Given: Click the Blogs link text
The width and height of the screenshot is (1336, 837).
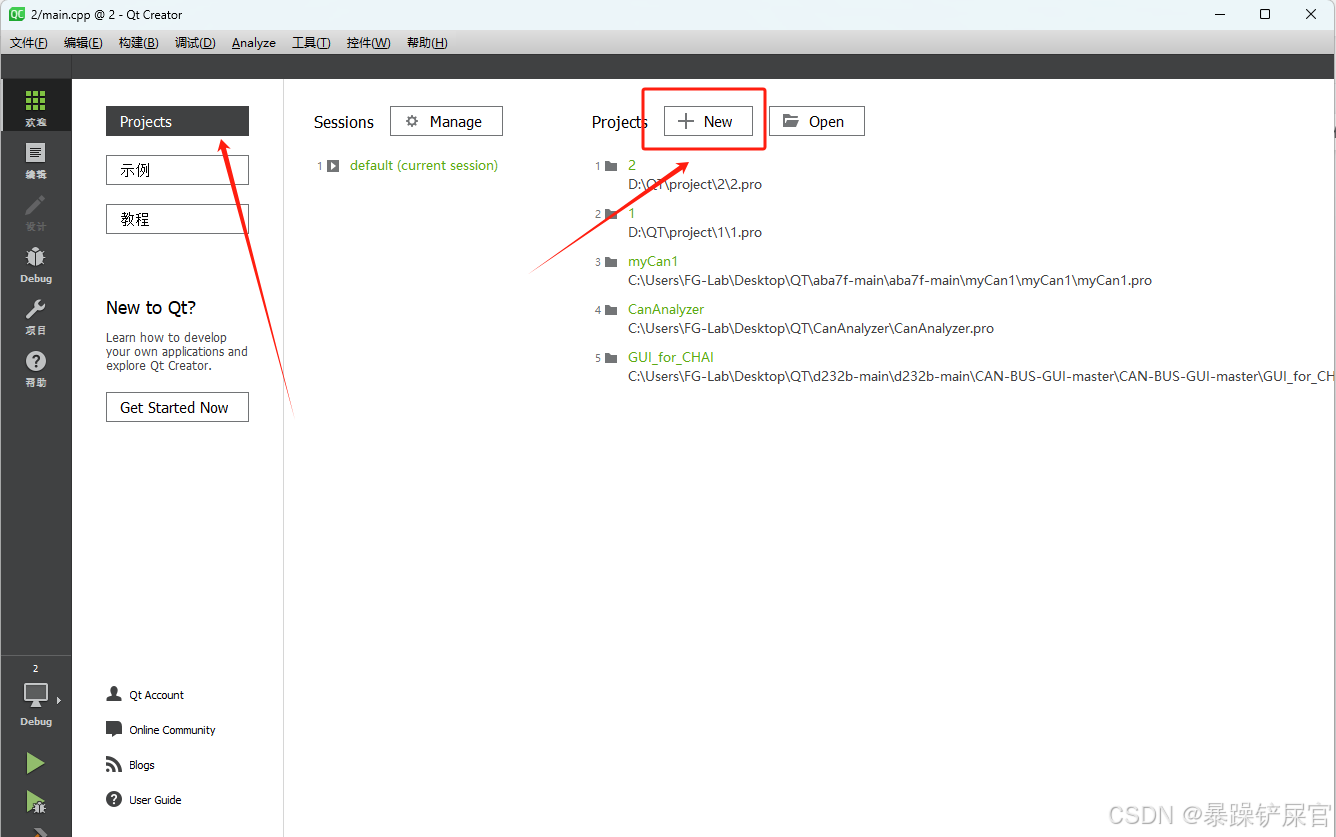Looking at the screenshot, I should tap(142, 765).
